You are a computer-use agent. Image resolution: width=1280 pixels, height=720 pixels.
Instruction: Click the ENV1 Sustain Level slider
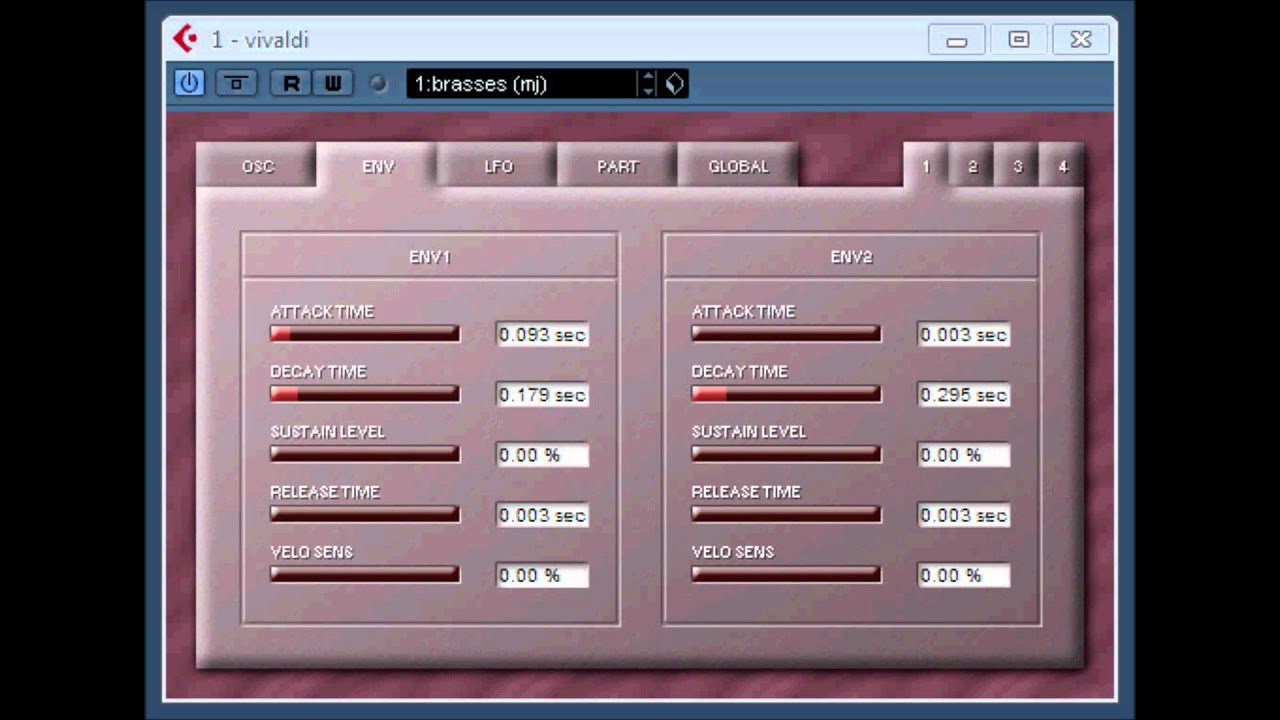[x=365, y=454]
